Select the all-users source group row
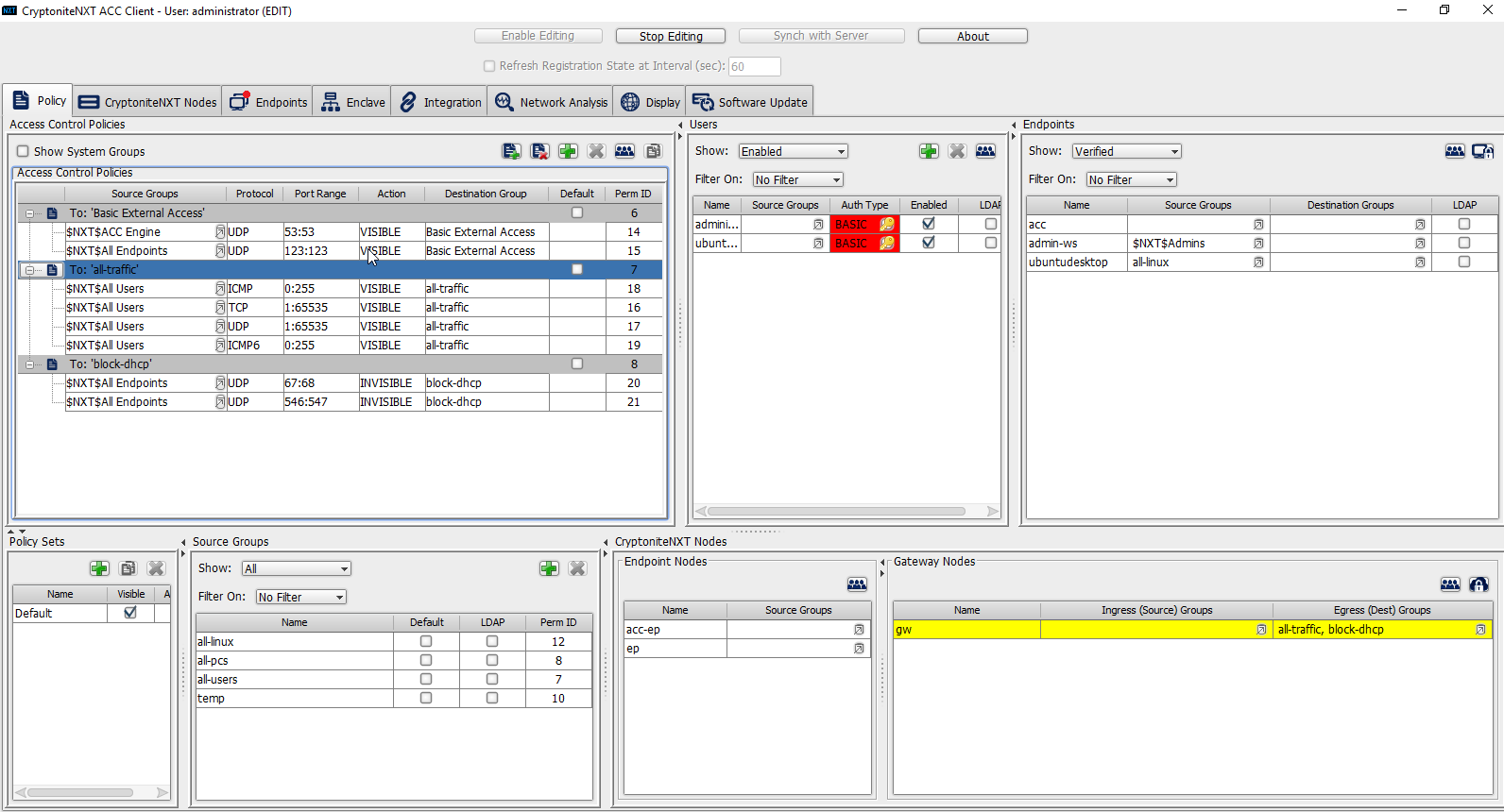This screenshot has height=812, width=1504. (394, 679)
